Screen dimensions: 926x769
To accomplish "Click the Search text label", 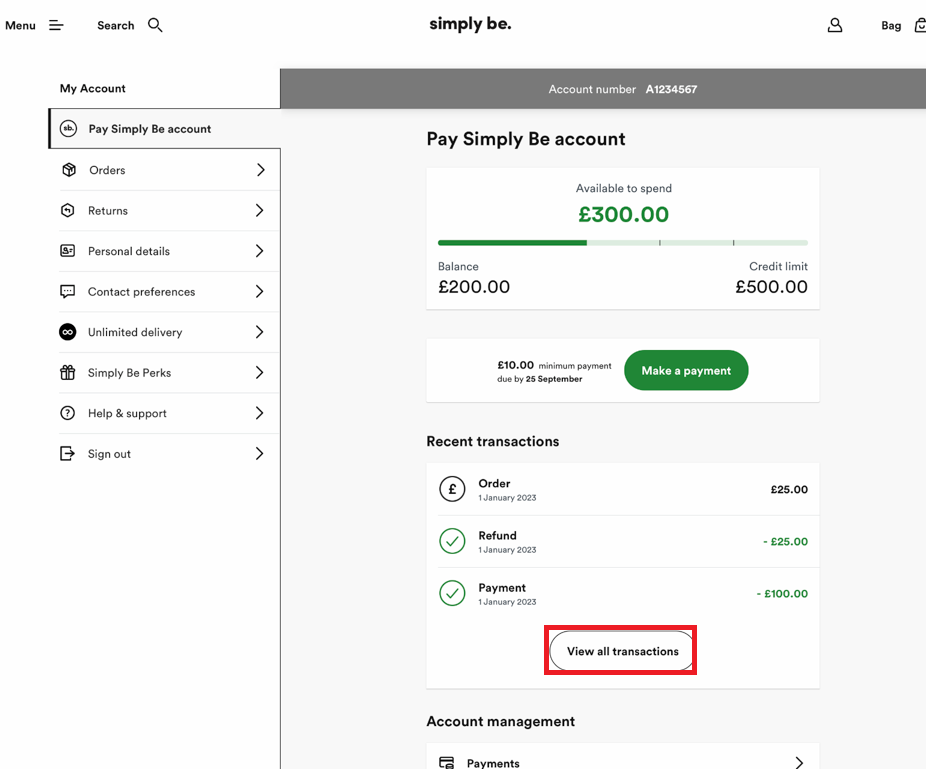I will pos(116,25).
